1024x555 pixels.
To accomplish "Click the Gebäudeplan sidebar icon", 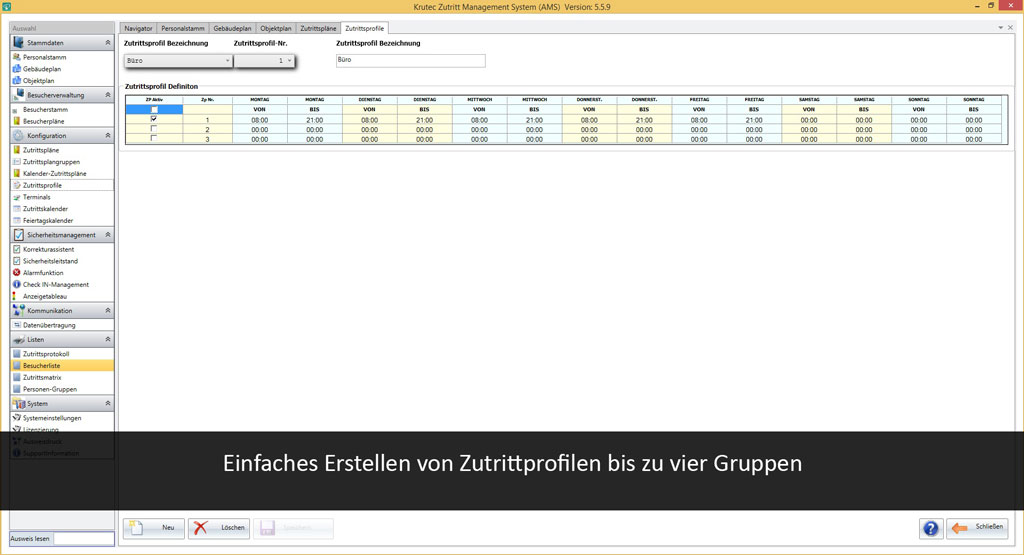I will click(17, 69).
